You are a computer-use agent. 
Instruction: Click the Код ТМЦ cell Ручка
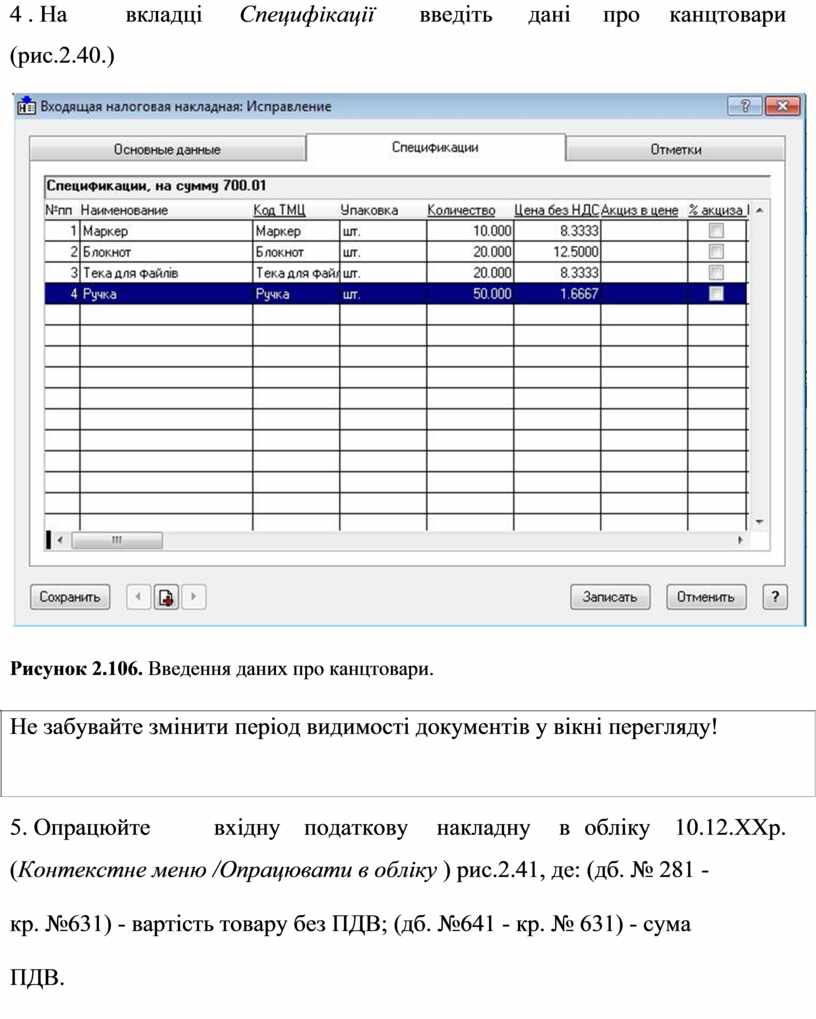(296, 294)
